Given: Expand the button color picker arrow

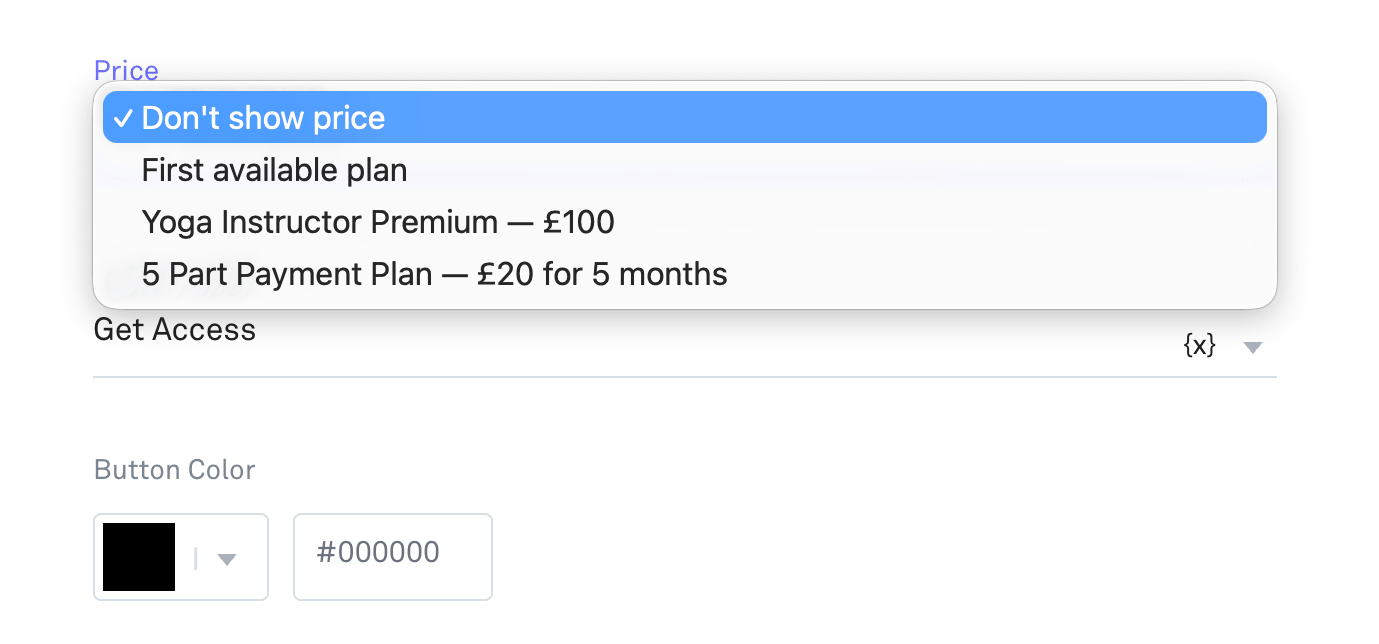Looking at the screenshot, I should coord(227,559).
